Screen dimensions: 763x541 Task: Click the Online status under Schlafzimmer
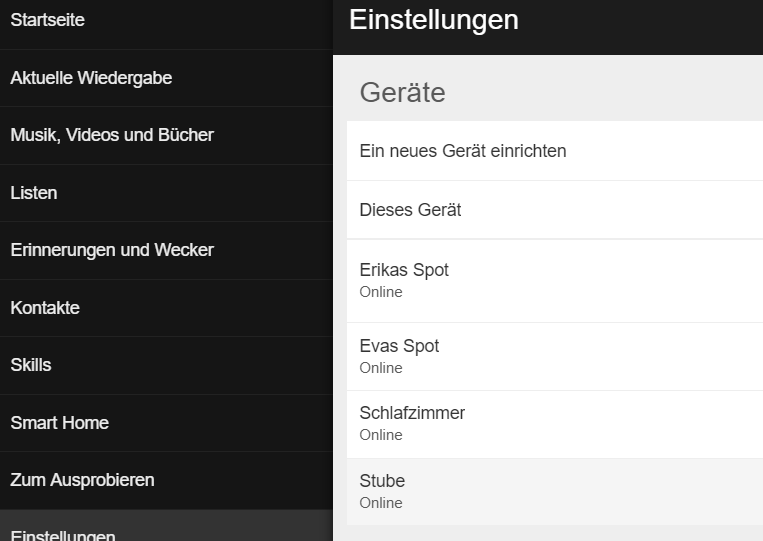[x=381, y=435]
